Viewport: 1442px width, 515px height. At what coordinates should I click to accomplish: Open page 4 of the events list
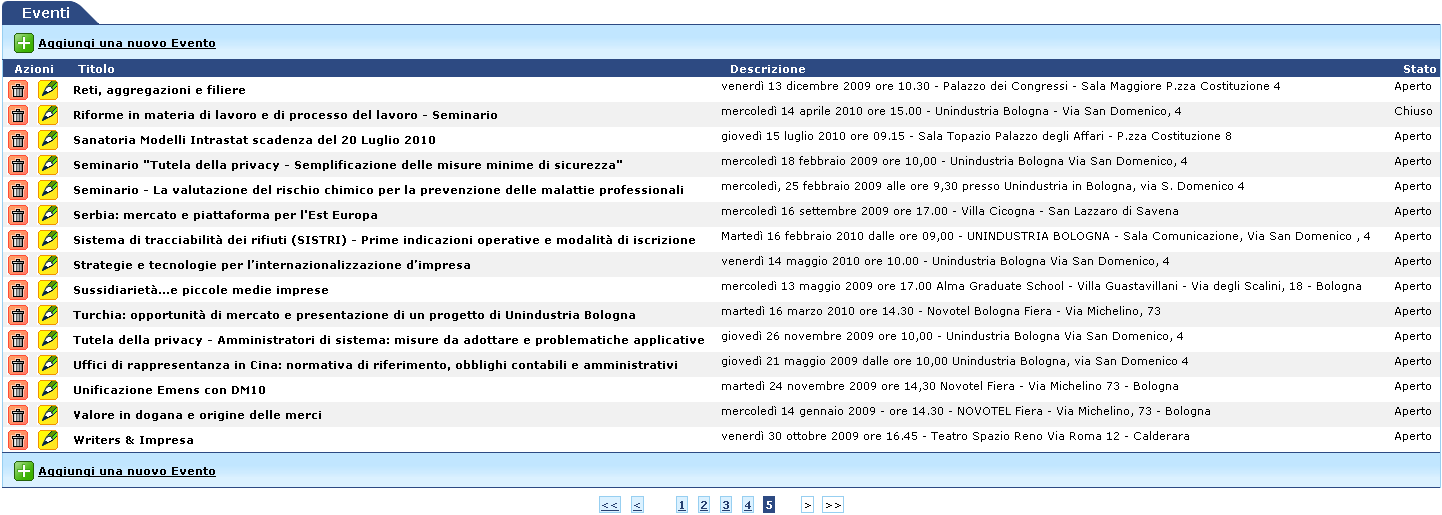(x=748, y=505)
